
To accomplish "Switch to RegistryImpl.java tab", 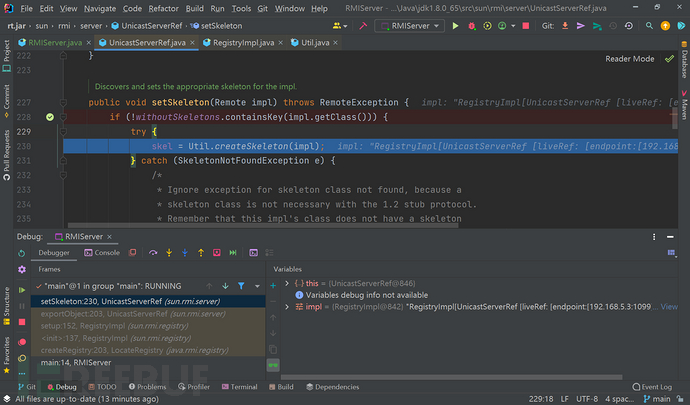I will 243,43.
